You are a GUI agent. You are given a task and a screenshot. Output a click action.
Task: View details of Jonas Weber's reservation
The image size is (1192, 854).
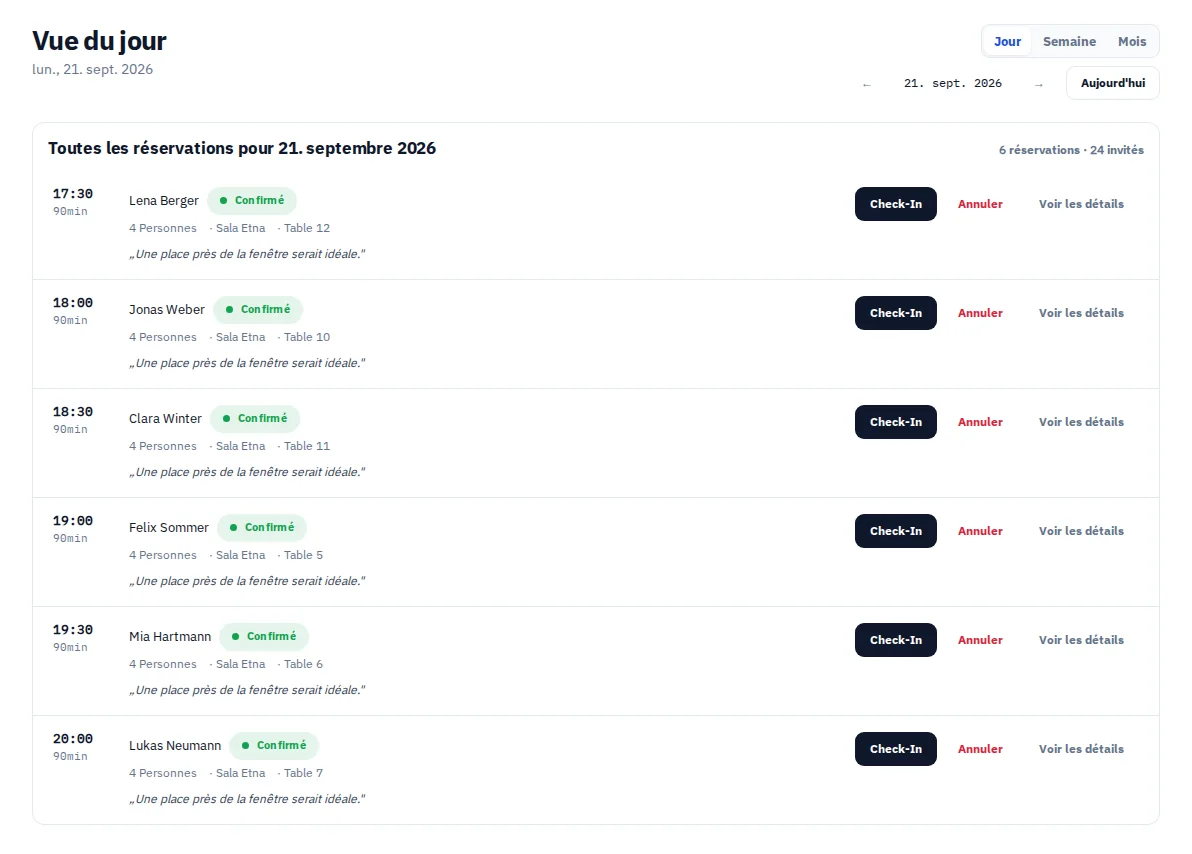[x=1081, y=313]
